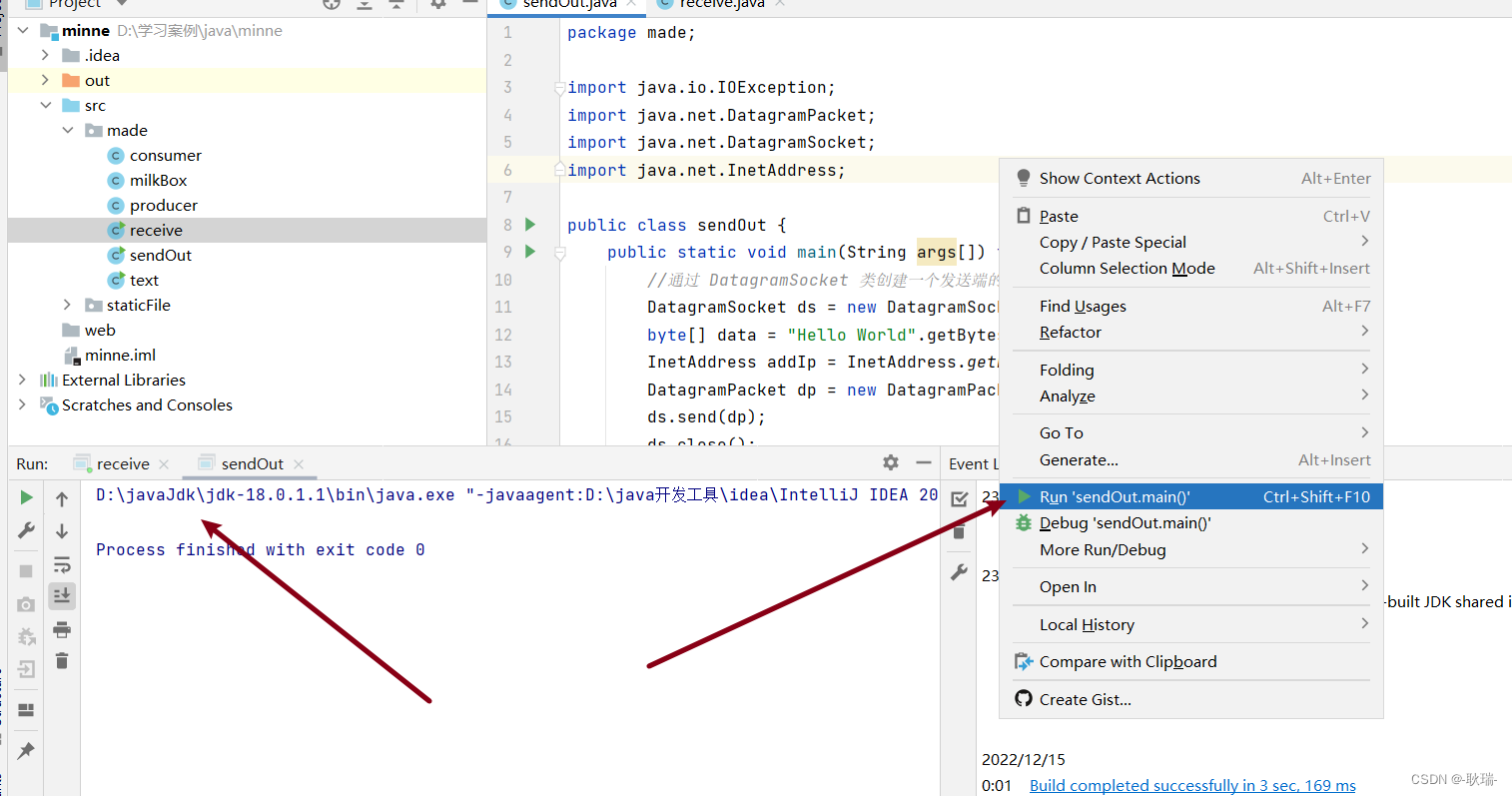
Task: Collapse the src folder in Project tree
Action: click(x=46, y=105)
